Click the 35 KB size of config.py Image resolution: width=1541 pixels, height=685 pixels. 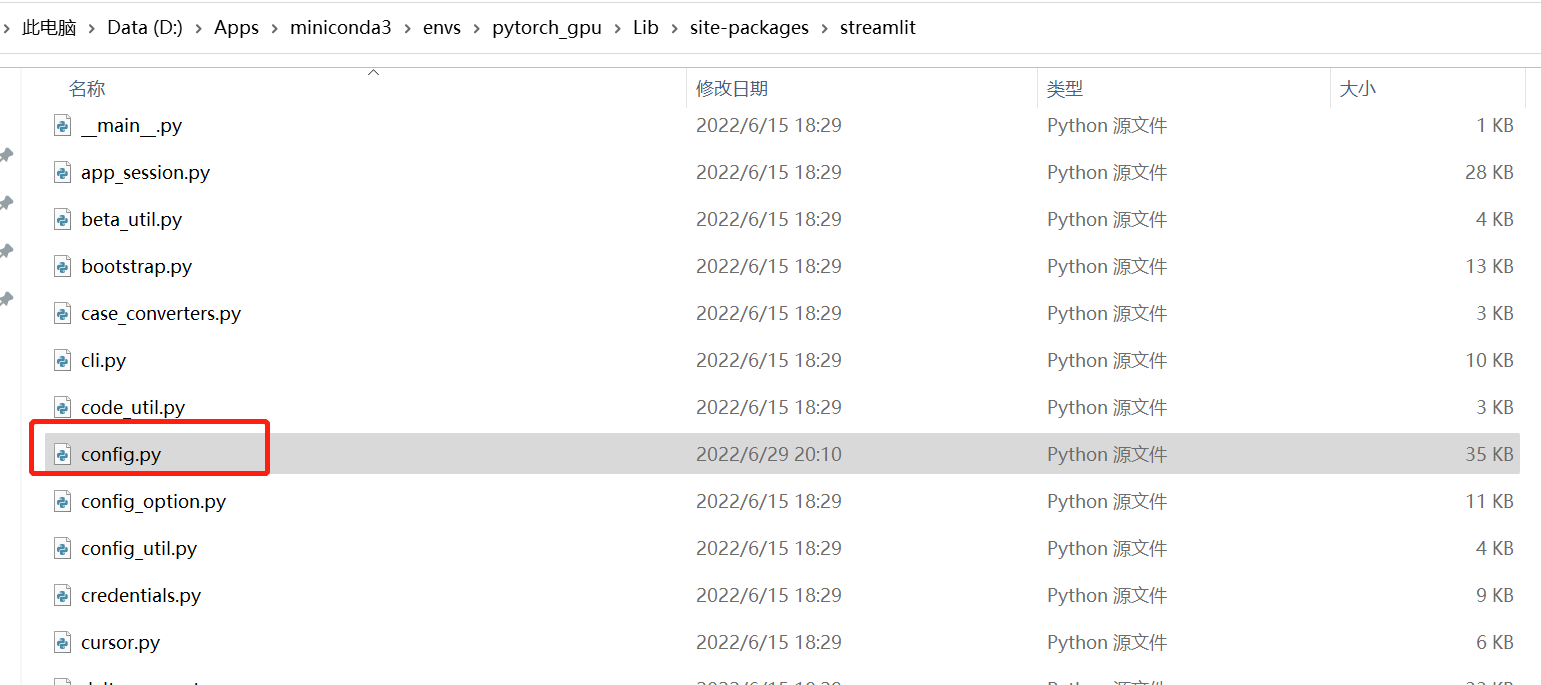point(1489,455)
